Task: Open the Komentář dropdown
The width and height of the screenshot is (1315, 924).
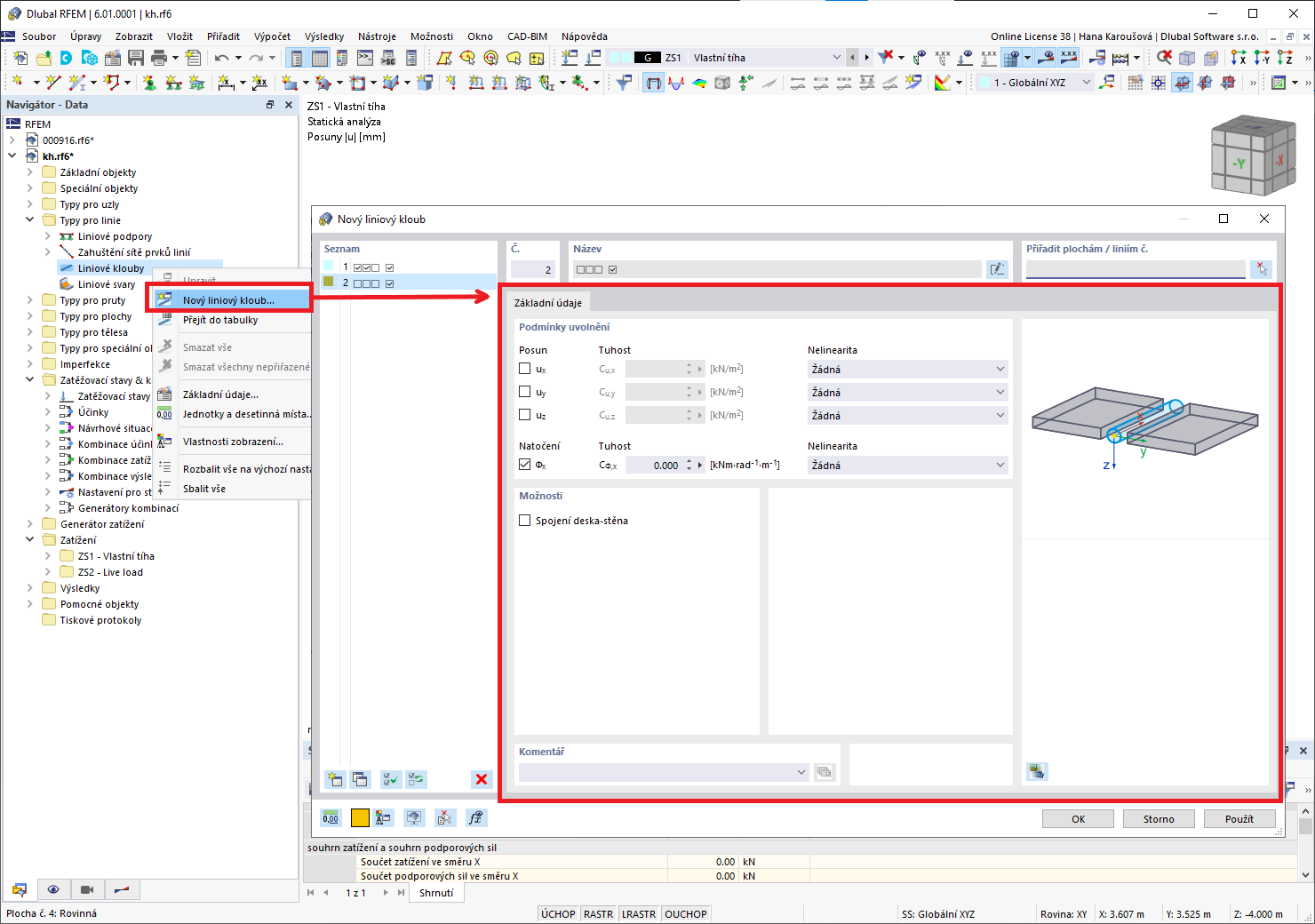Action: tap(664, 772)
